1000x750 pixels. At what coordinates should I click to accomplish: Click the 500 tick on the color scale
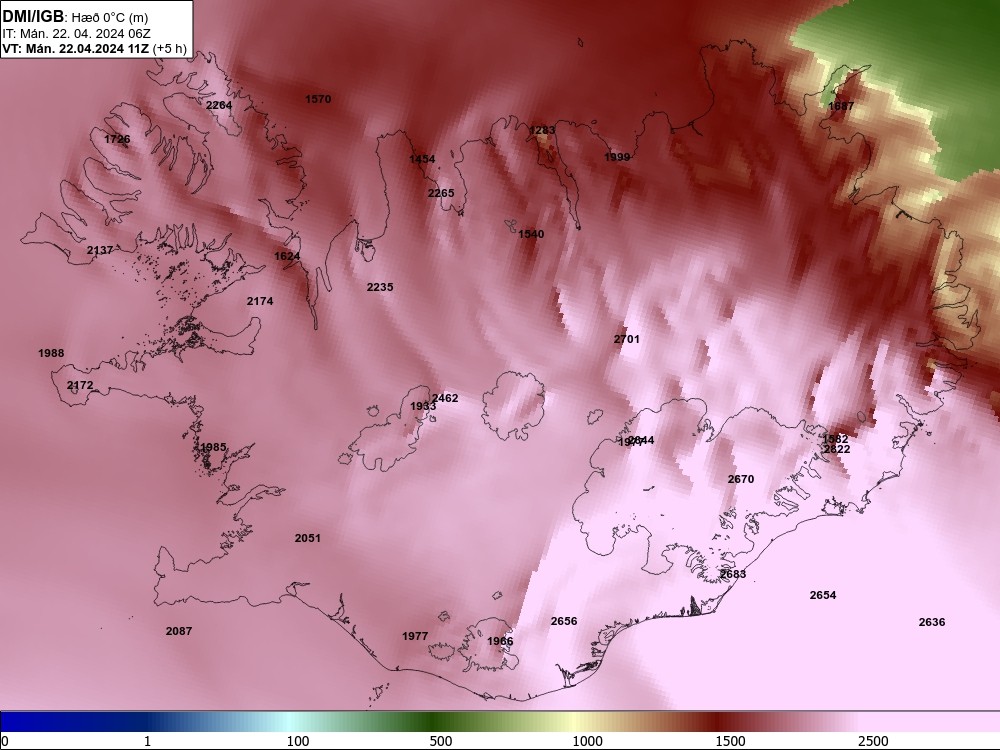pos(441,741)
